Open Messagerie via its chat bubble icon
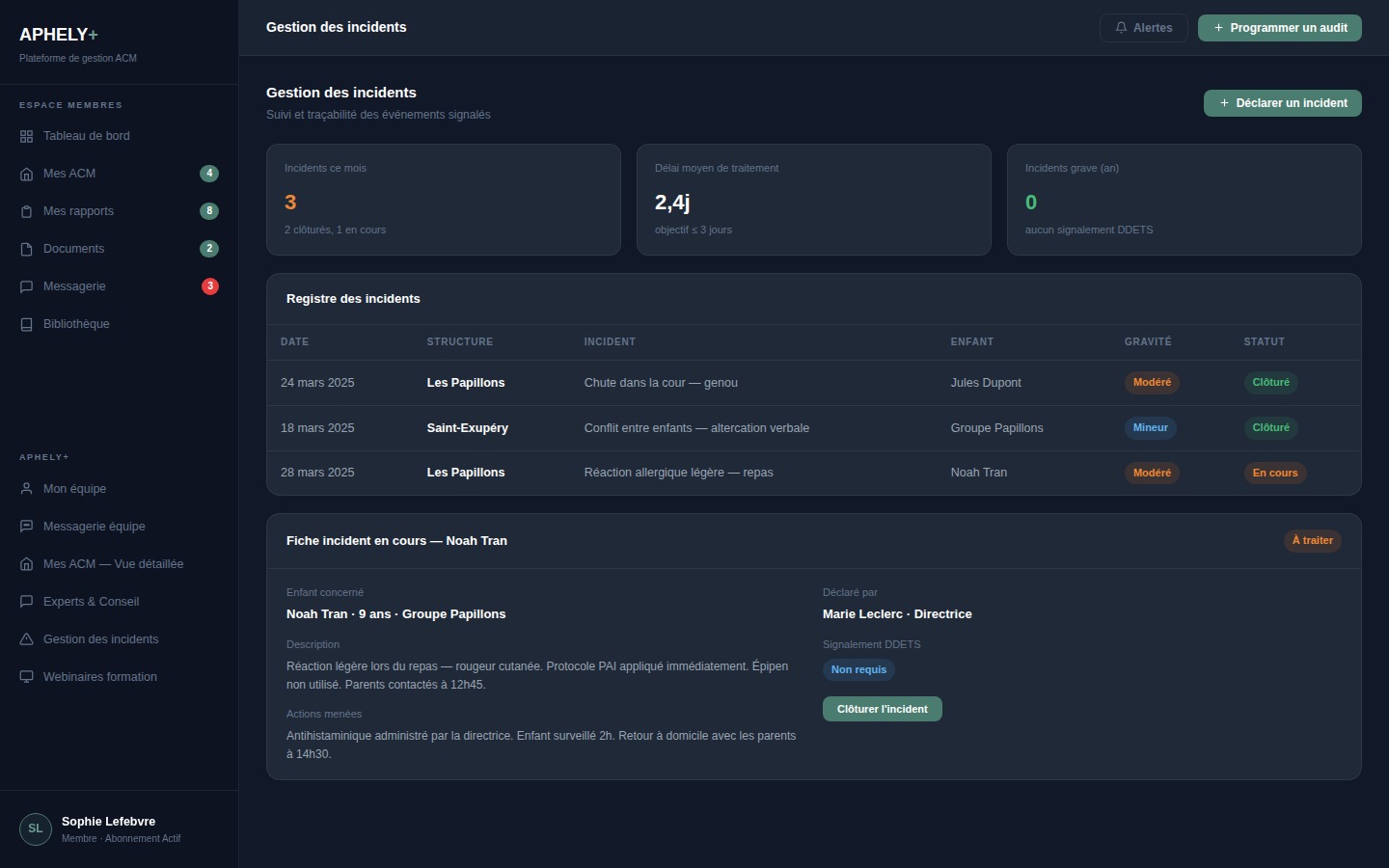The height and width of the screenshot is (868, 1389). (26, 286)
